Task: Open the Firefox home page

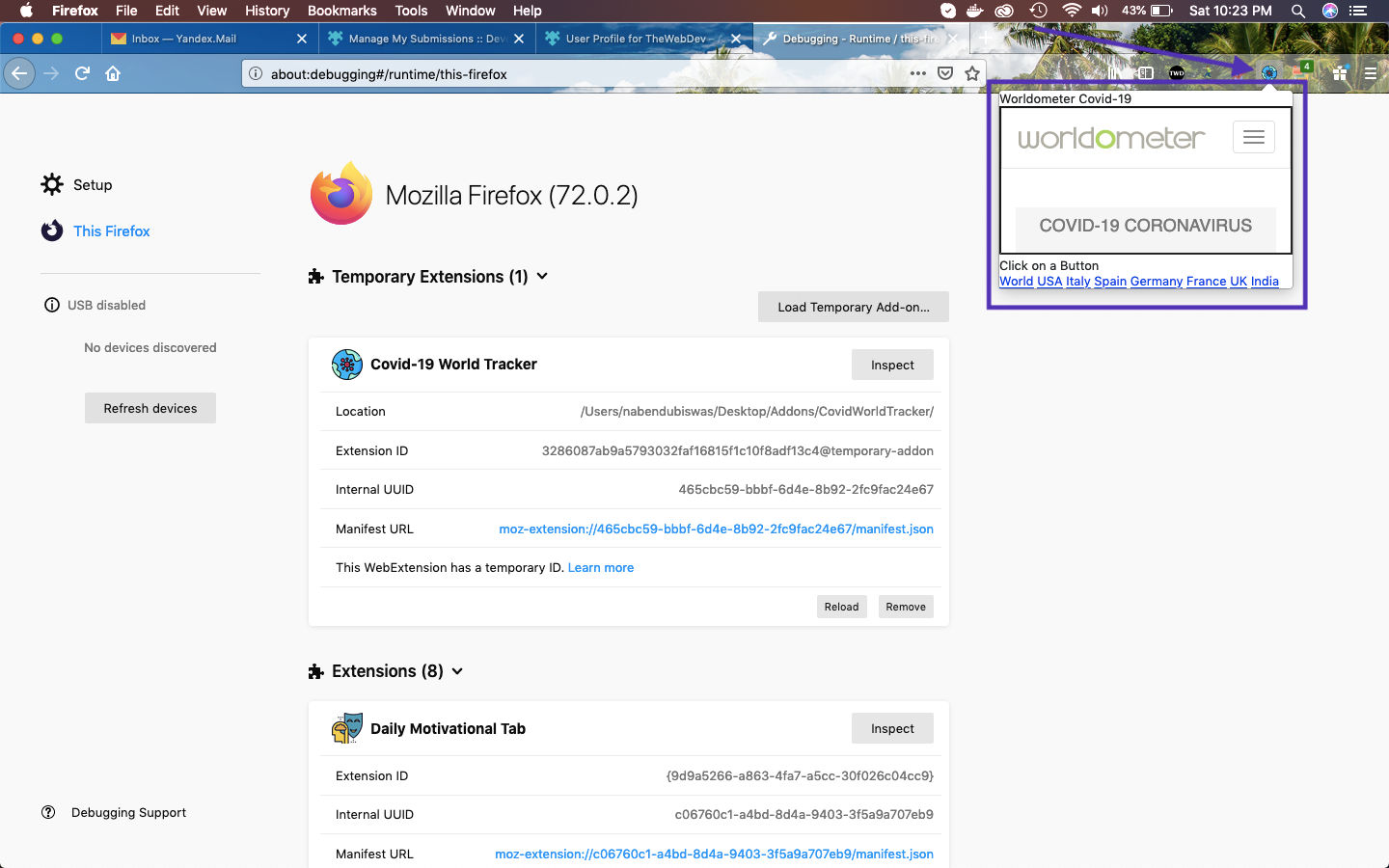Action: [x=113, y=73]
